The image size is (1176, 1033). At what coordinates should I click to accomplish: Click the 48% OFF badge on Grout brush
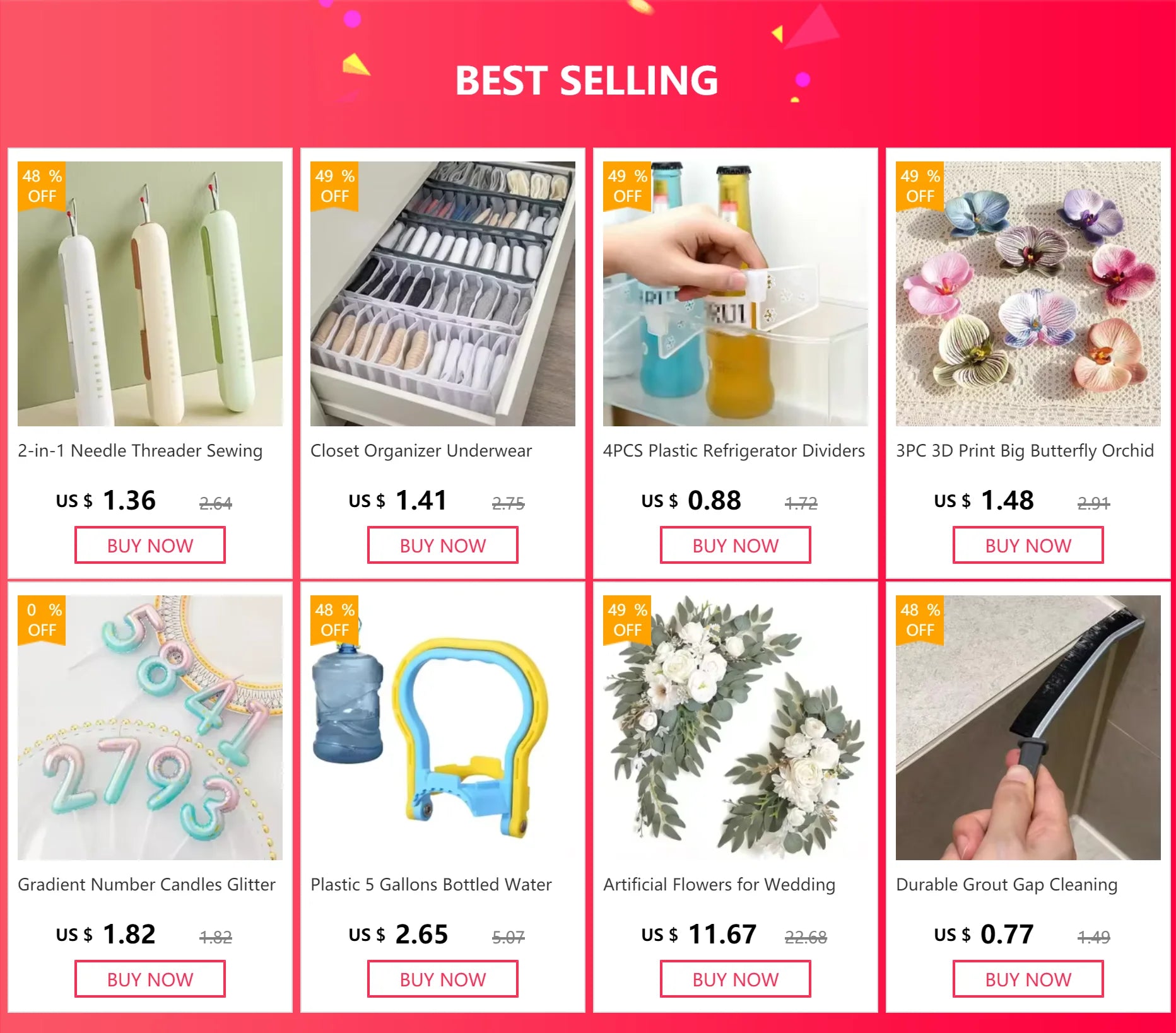click(920, 620)
